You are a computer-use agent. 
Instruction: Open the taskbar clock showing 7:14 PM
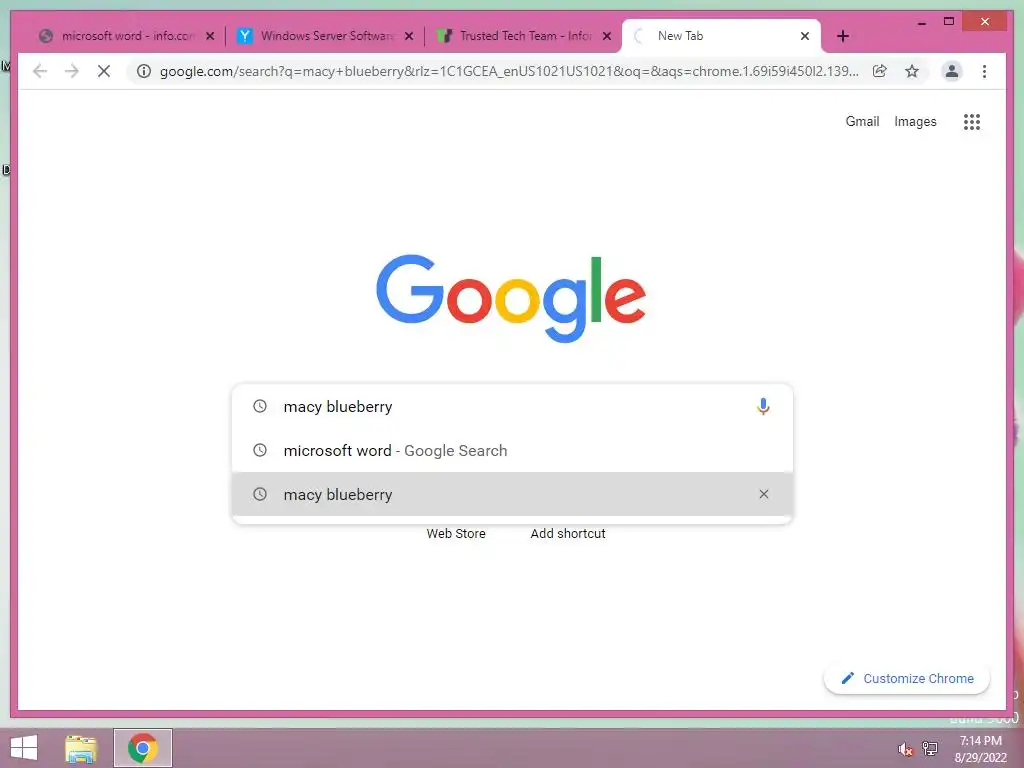[980, 749]
